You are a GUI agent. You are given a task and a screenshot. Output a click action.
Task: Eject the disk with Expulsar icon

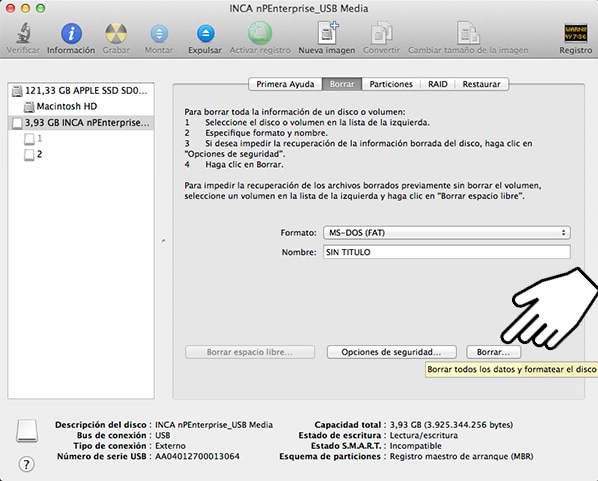(x=205, y=34)
